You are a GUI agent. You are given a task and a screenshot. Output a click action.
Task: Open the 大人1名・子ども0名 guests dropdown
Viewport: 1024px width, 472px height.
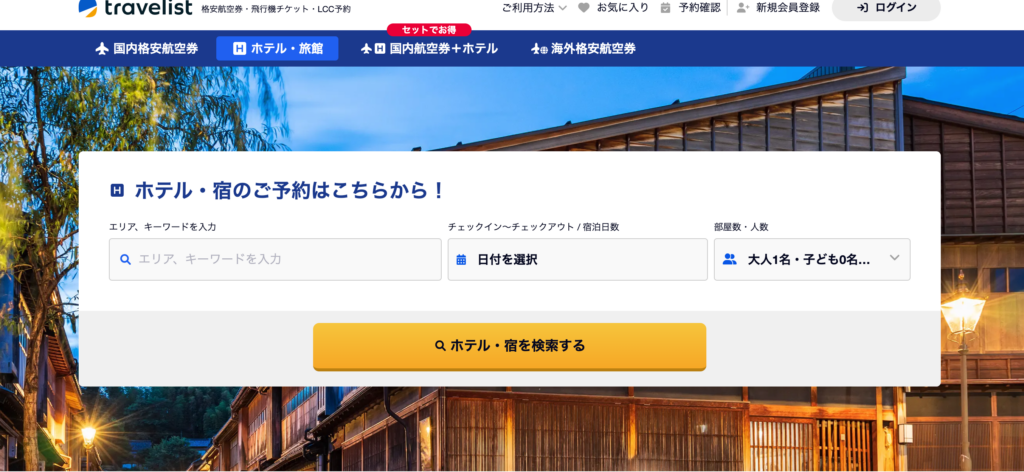pos(812,259)
